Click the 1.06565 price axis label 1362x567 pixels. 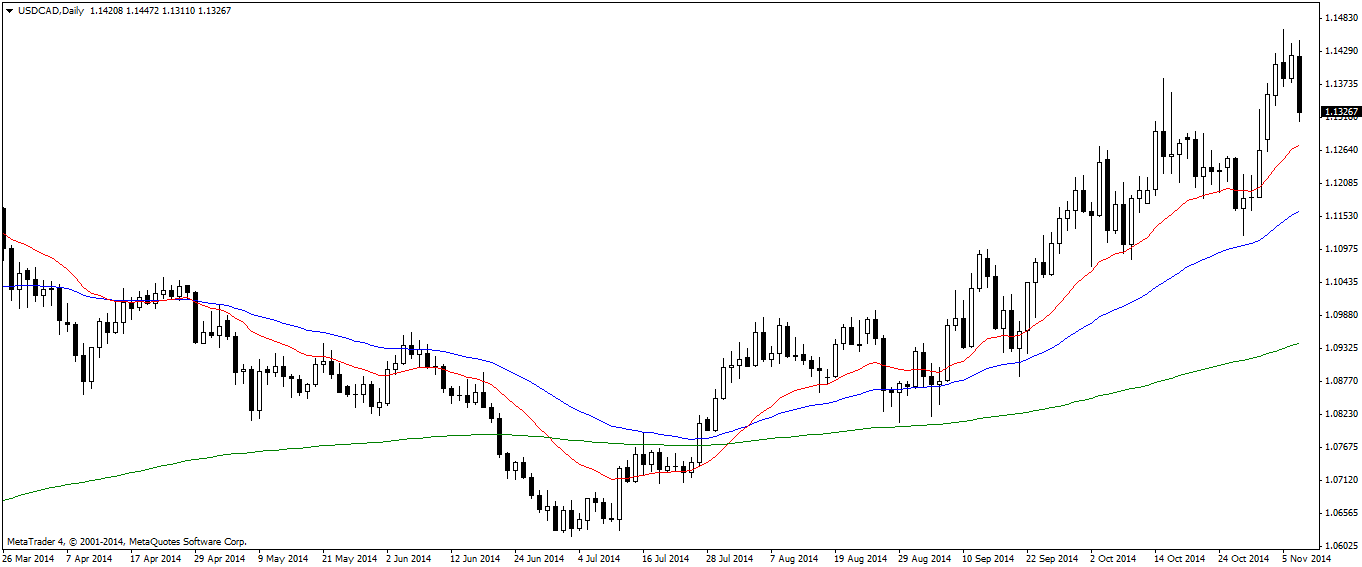coord(1340,513)
